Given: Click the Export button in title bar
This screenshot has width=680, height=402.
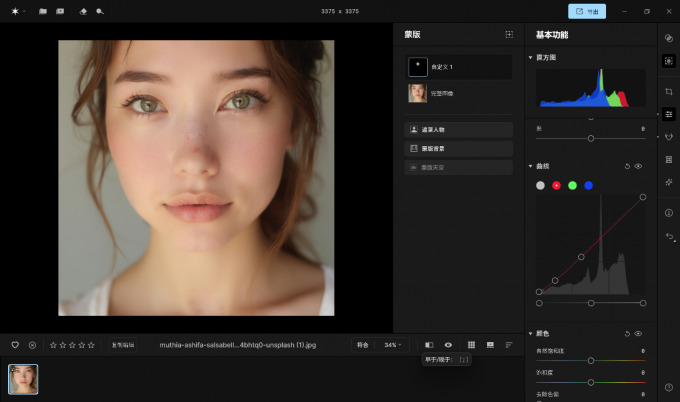Looking at the screenshot, I should coord(587,11).
